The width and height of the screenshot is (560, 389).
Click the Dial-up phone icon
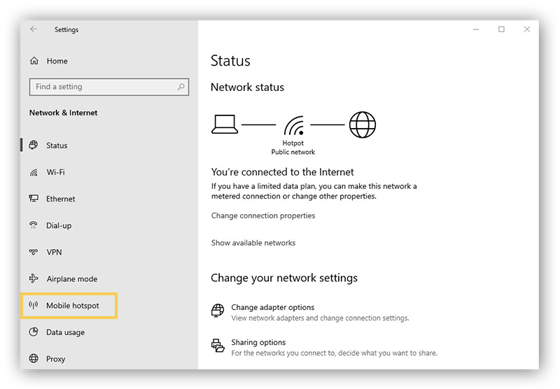(34, 225)
